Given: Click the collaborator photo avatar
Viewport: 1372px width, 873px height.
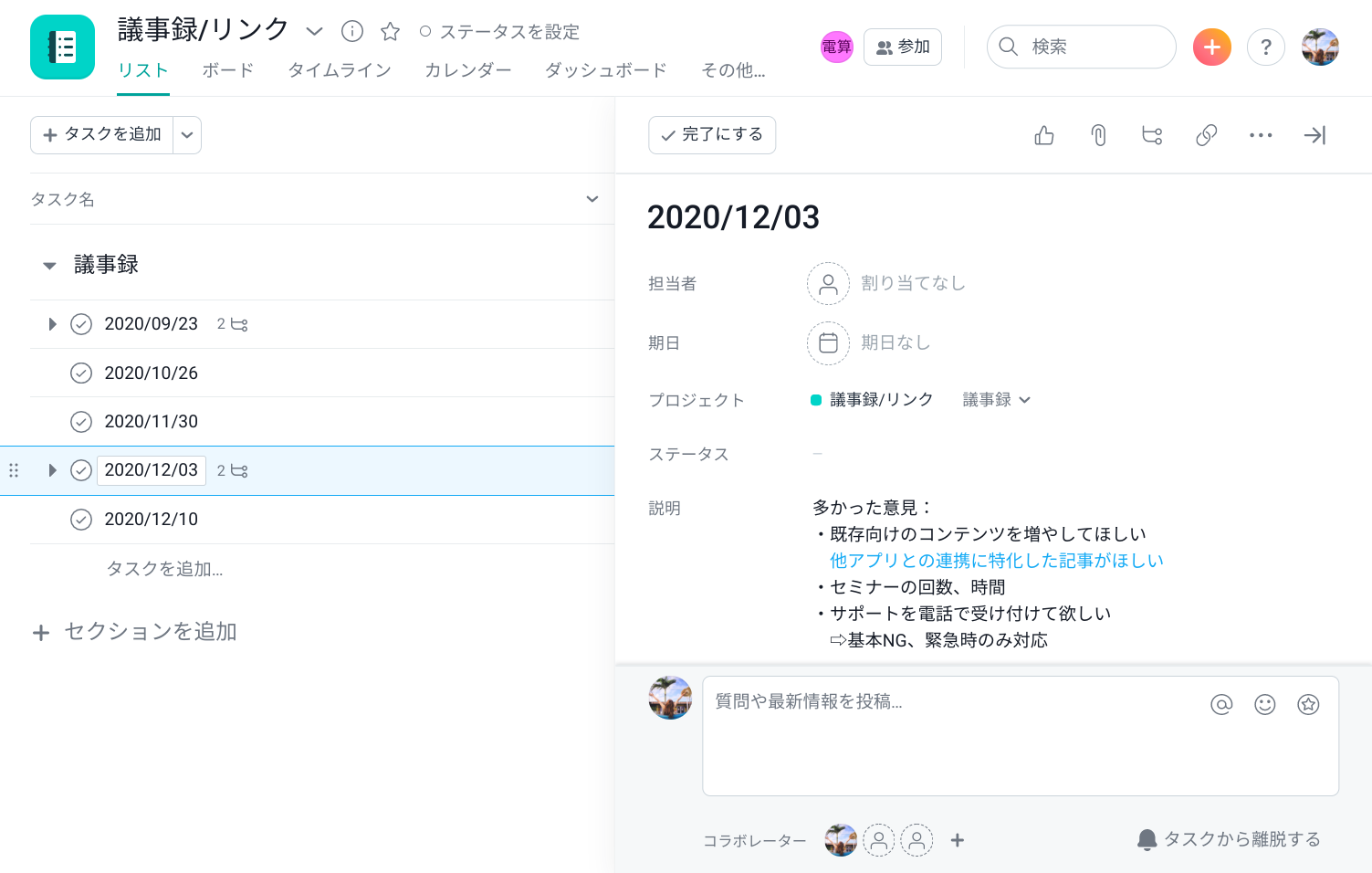Looking at the screenshot, I should 841,840.
